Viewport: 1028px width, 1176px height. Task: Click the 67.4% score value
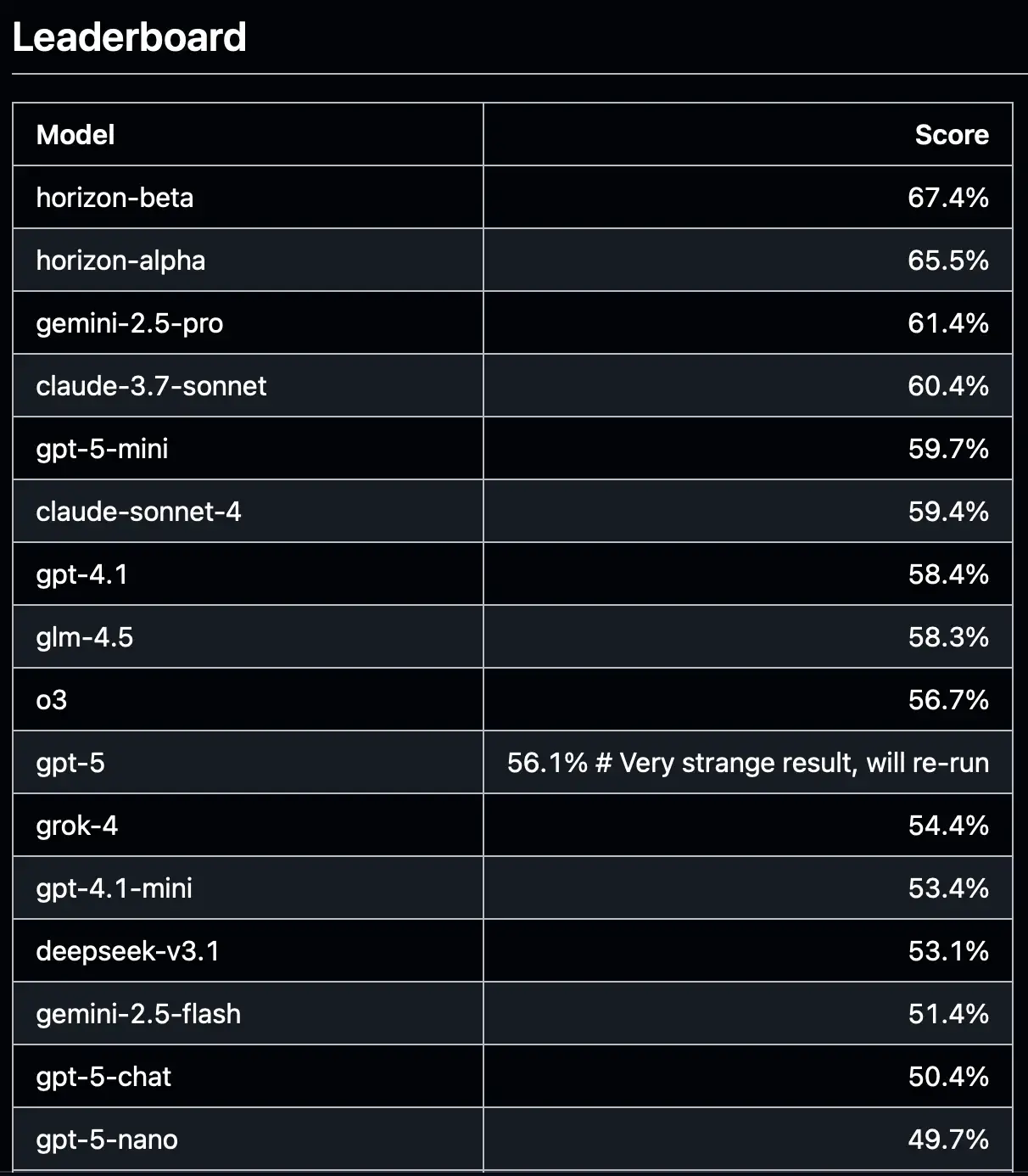(947, 198)
